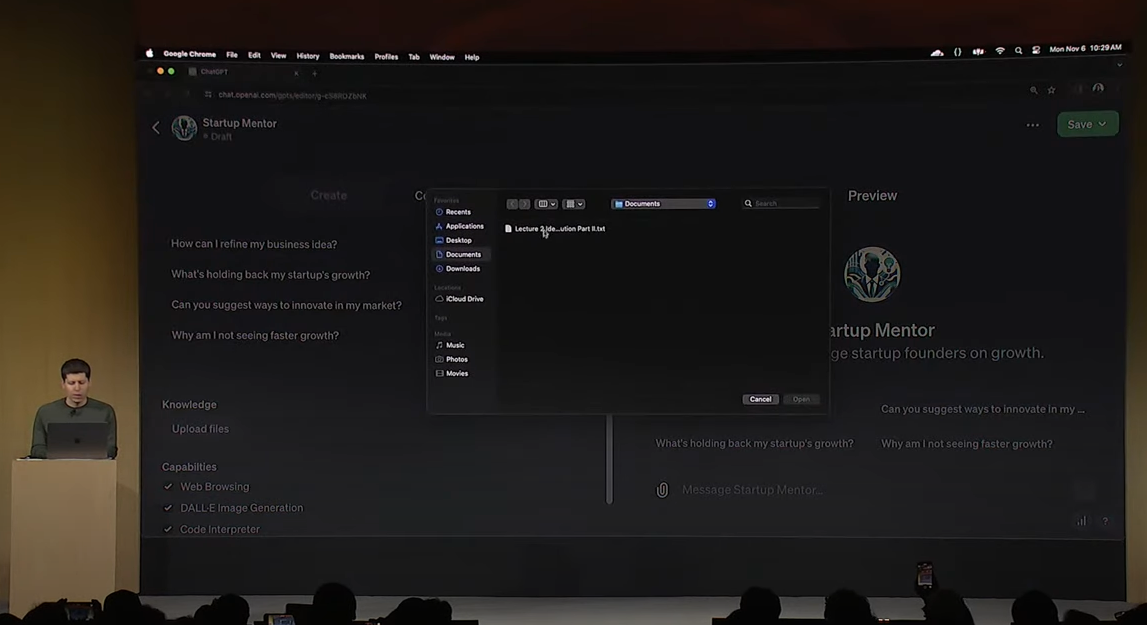Viewport: 1147px width, 625px height.
Task: Toggle the Code Interpreter checkbox
Action: point(168,529)
